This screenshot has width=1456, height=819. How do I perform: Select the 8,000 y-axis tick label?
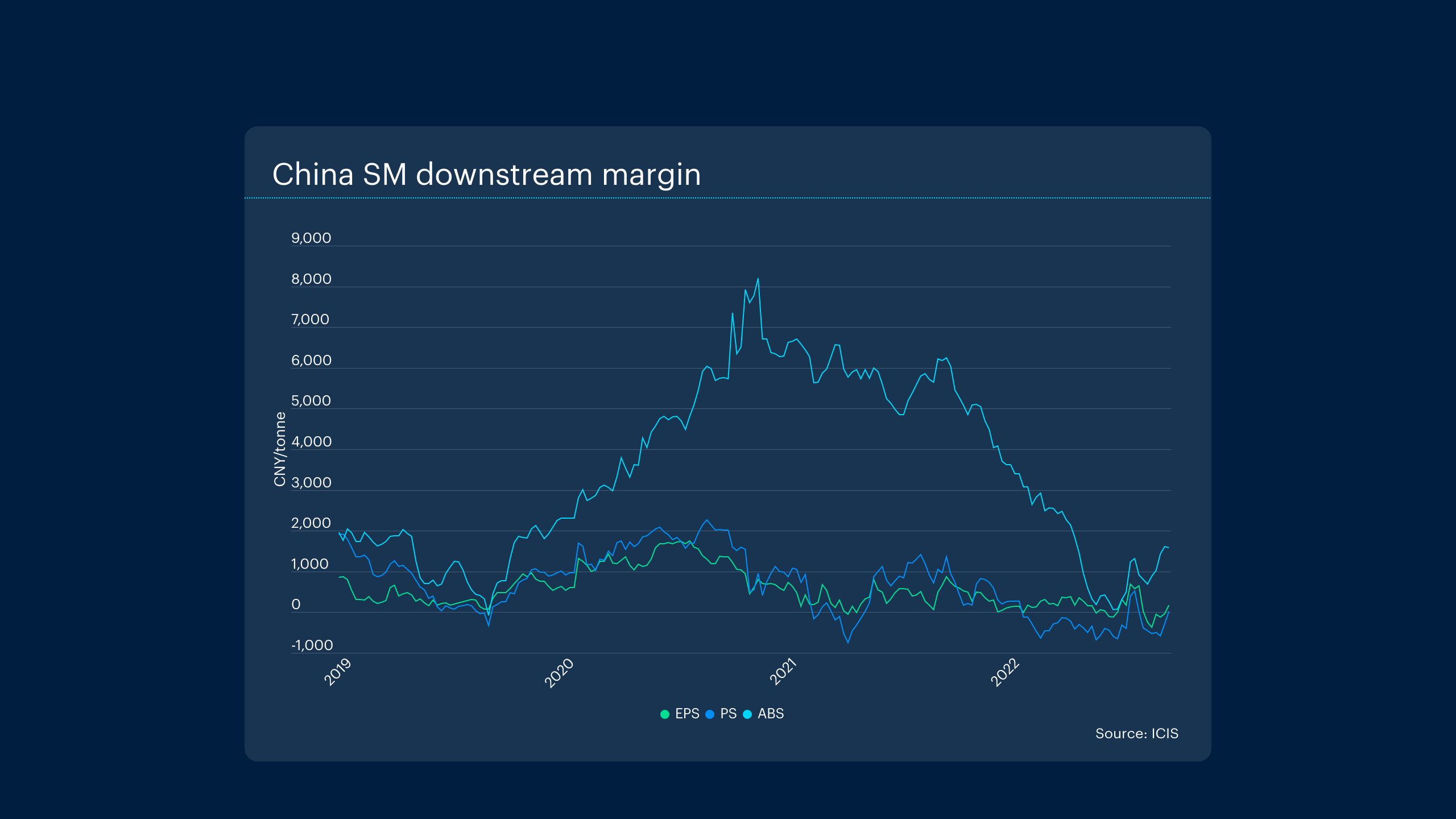[x=311, y=279]
